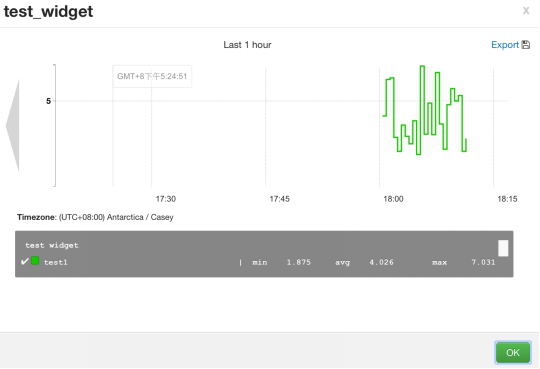This screenshot has height=369, width=540.
Task: Click the floppy disk save icon
Action: point(526,45)
